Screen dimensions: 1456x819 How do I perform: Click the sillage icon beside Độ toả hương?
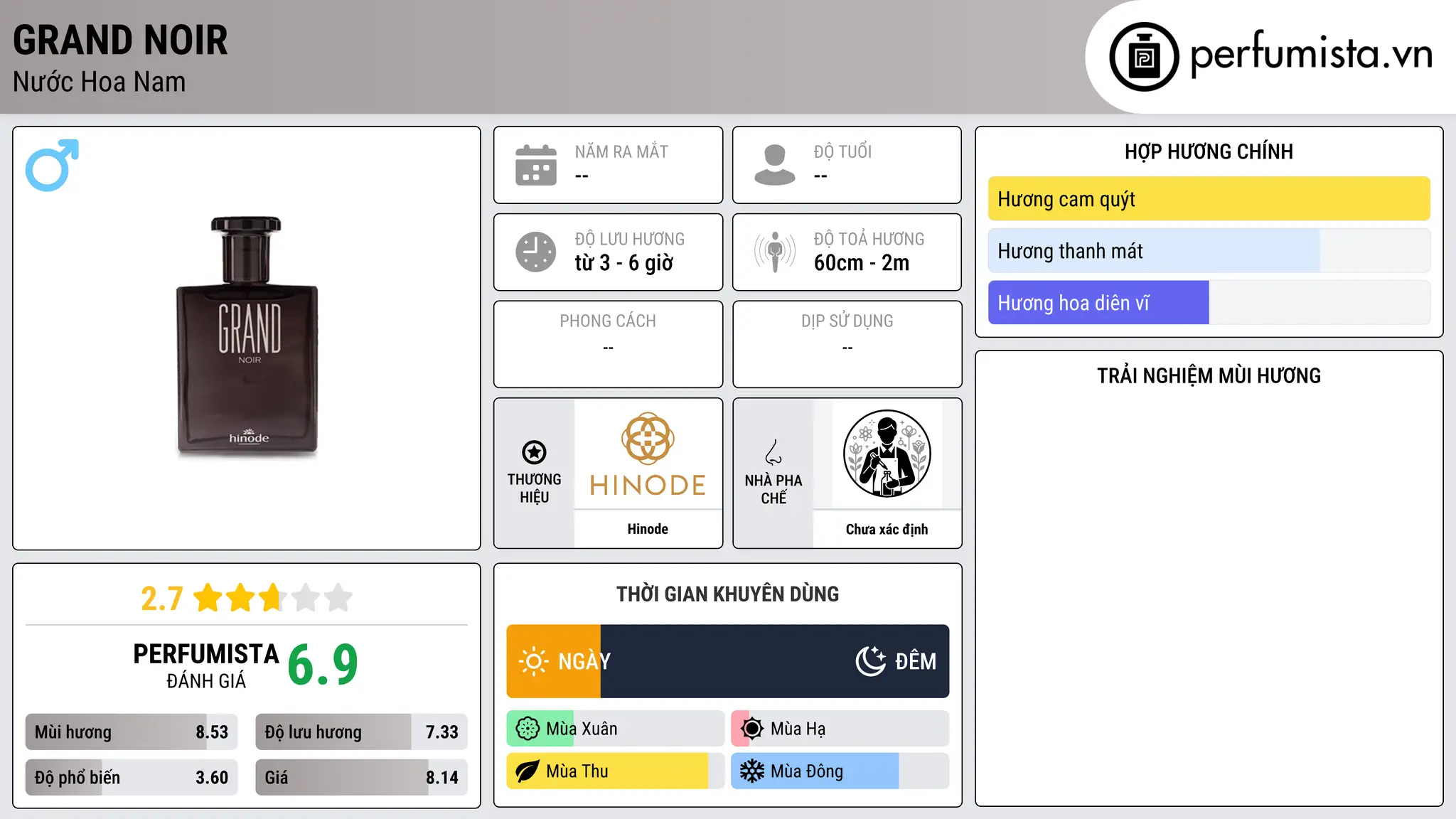[x=775, y=252]
